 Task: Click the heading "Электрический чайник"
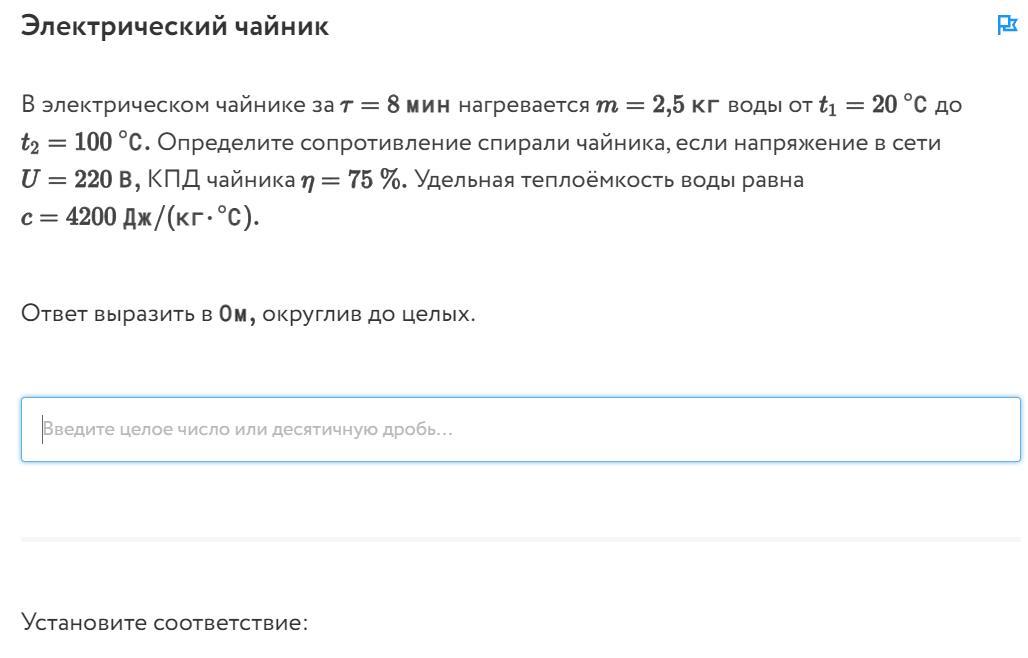[x=175, y=26]
